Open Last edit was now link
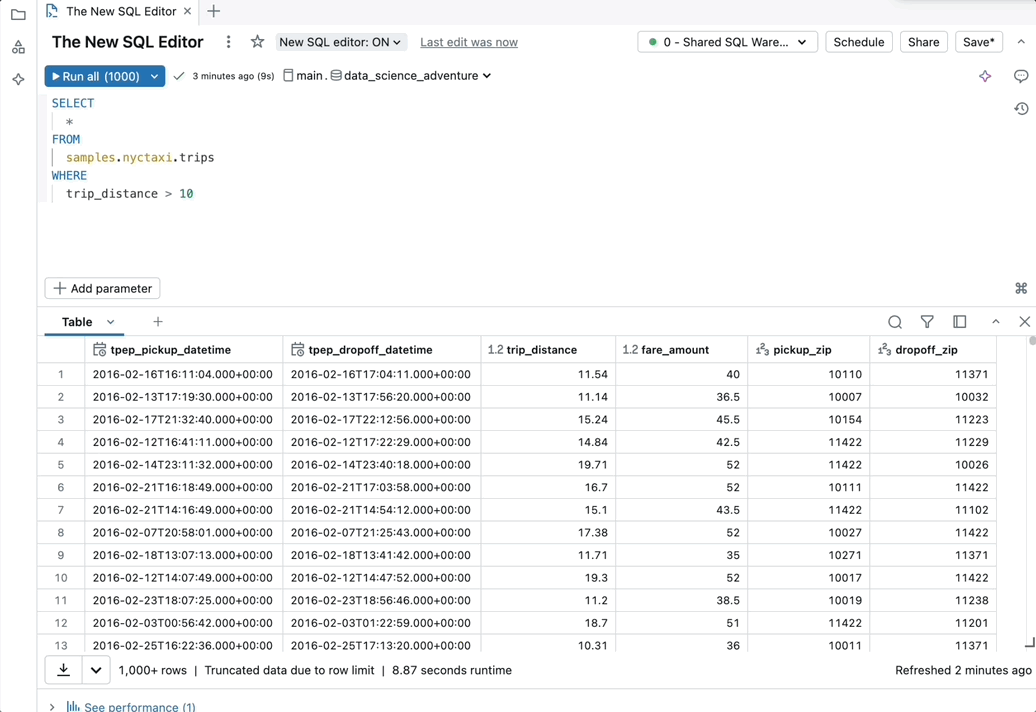Image resolution: width=1036 pixels, height=712 pixels. pyautogui.click(x=469, y=42)
